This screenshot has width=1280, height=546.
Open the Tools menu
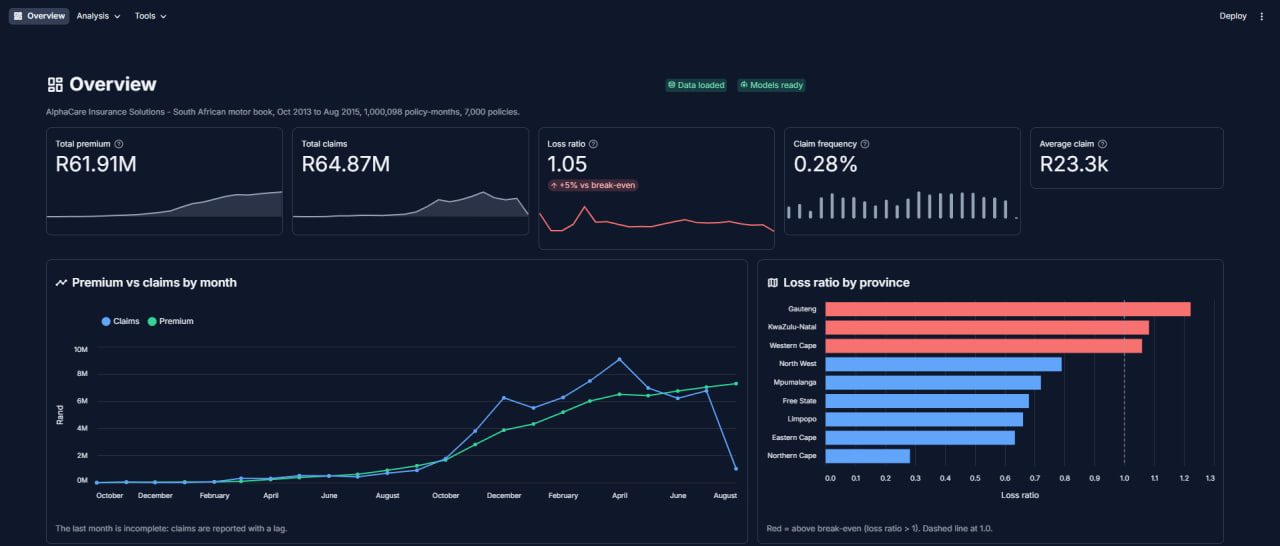point(150,16)
